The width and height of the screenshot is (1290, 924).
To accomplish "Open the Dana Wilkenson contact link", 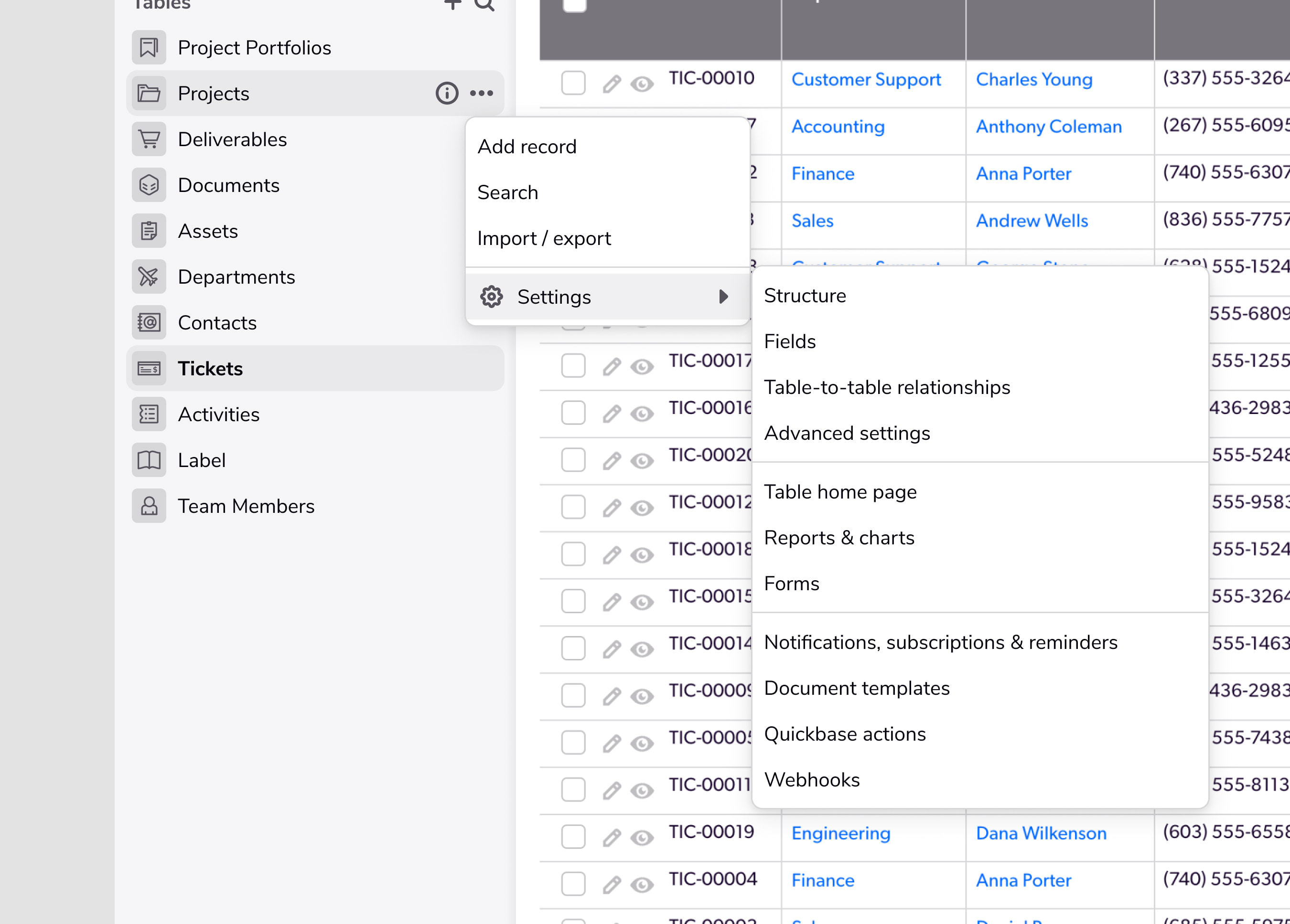I will [1041, 834].
